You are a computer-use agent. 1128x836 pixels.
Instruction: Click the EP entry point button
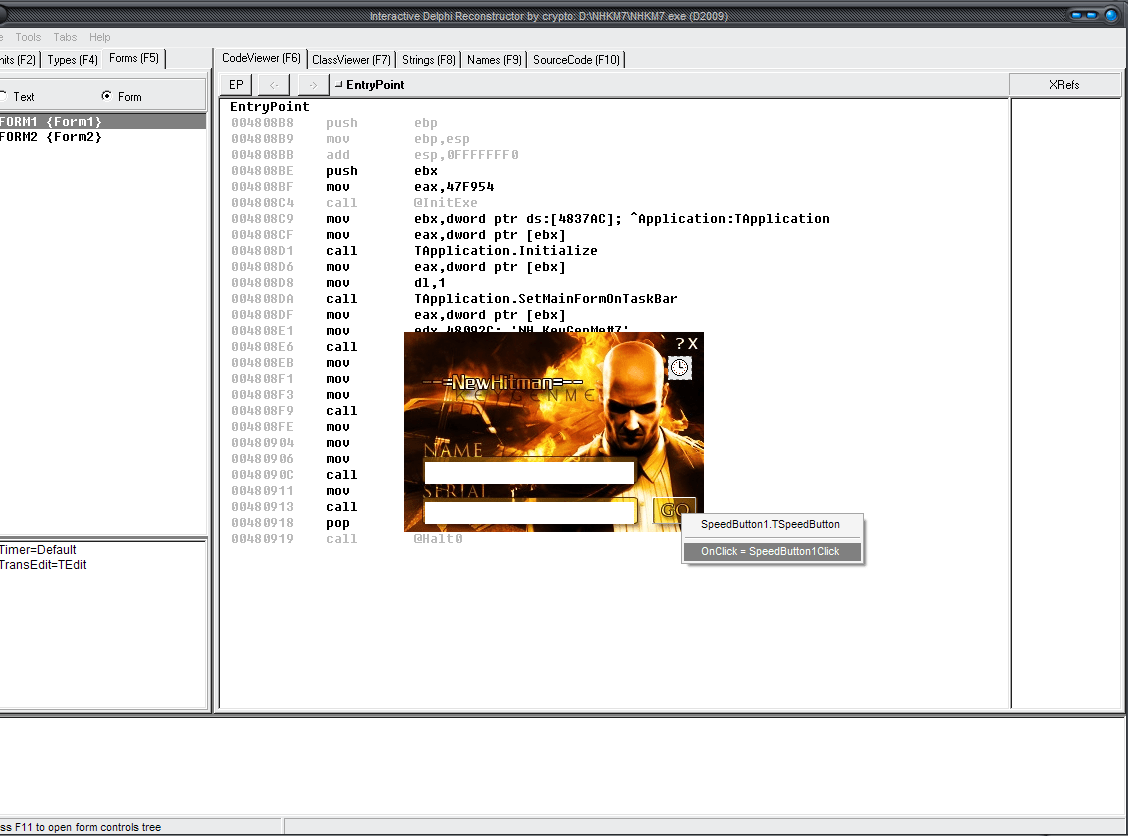(236, 85)
